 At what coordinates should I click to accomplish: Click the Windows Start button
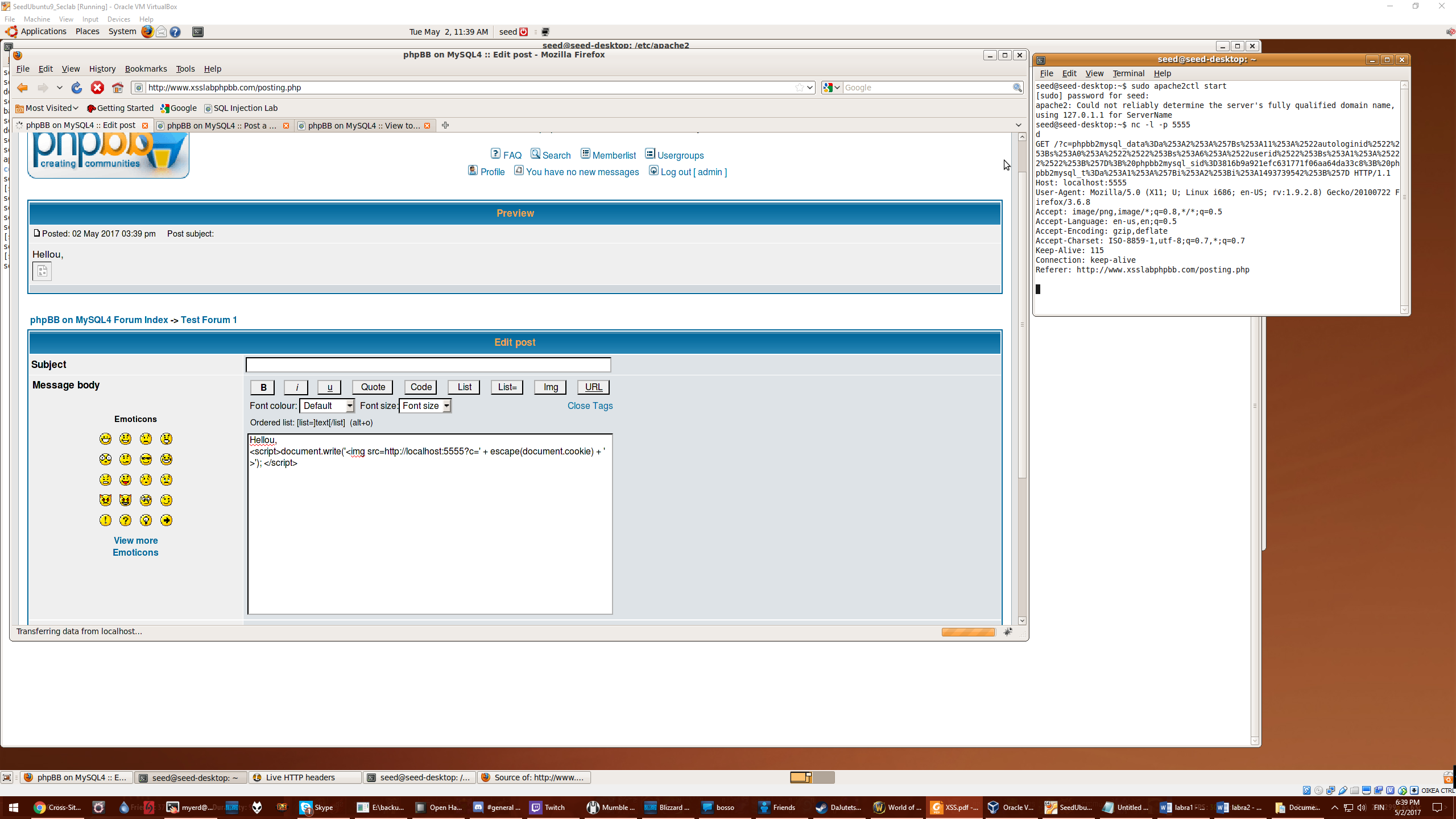[14, 808]
